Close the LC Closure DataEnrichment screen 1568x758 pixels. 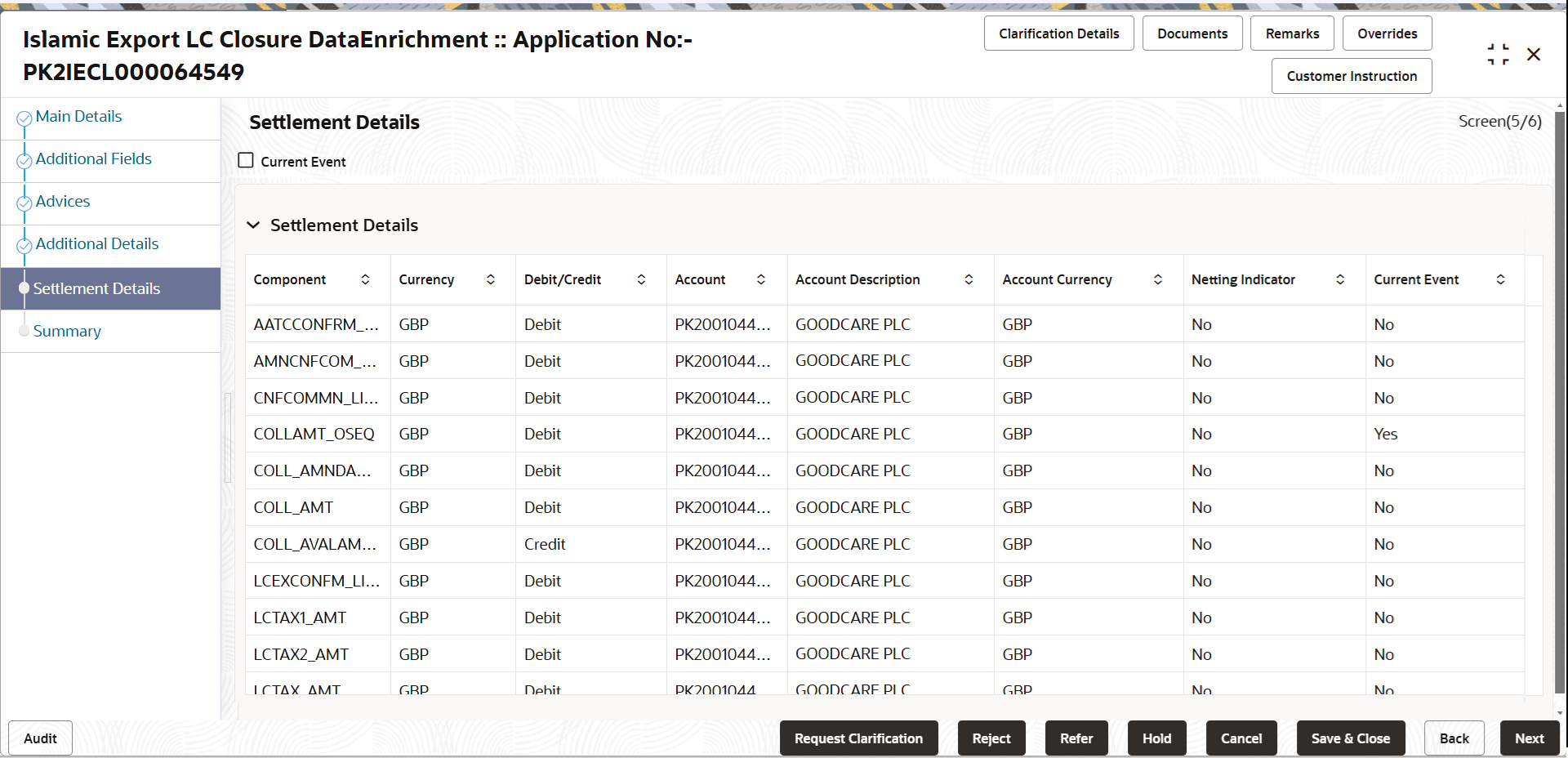(x=1534, y=55)
